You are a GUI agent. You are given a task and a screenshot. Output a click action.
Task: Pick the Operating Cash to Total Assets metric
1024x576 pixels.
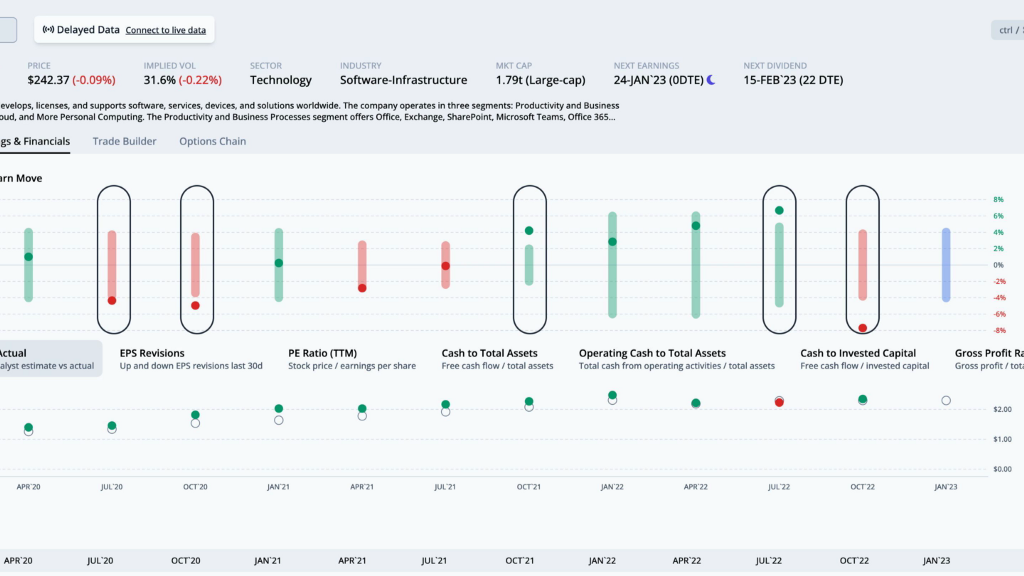(x=676, y=359)
